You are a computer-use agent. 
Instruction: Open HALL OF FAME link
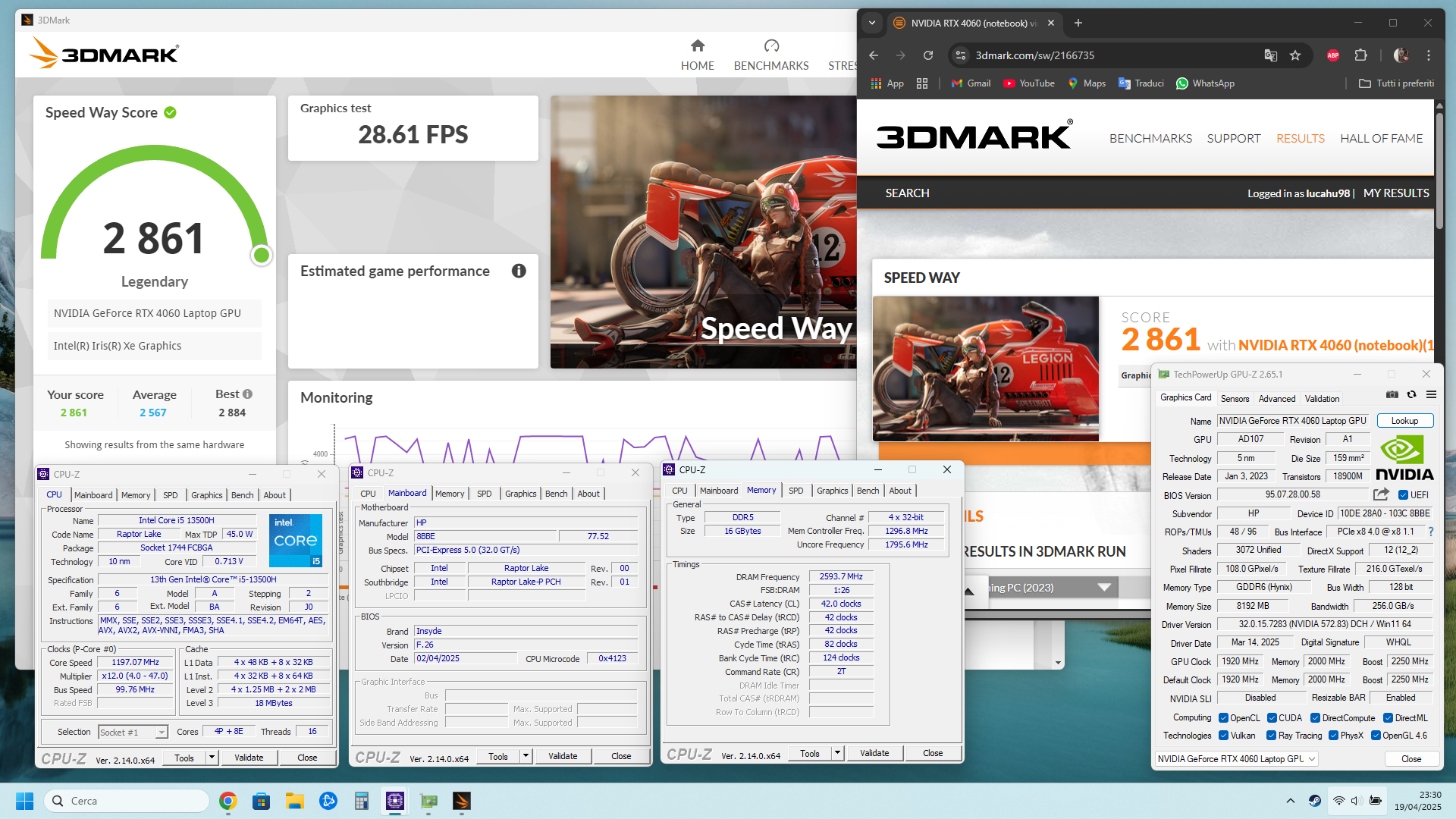(1381, 139)
